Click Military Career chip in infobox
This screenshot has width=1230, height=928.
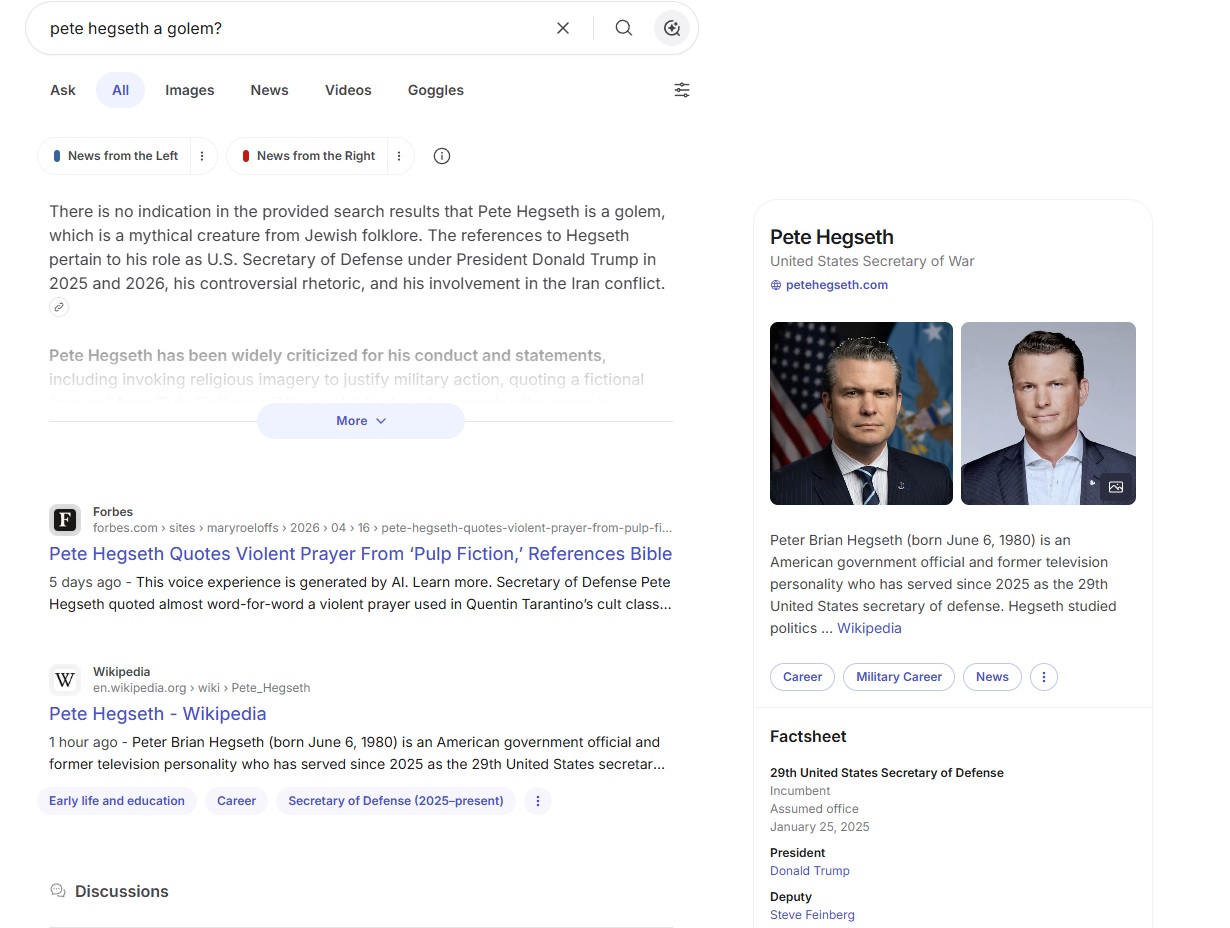click(899, 677)
